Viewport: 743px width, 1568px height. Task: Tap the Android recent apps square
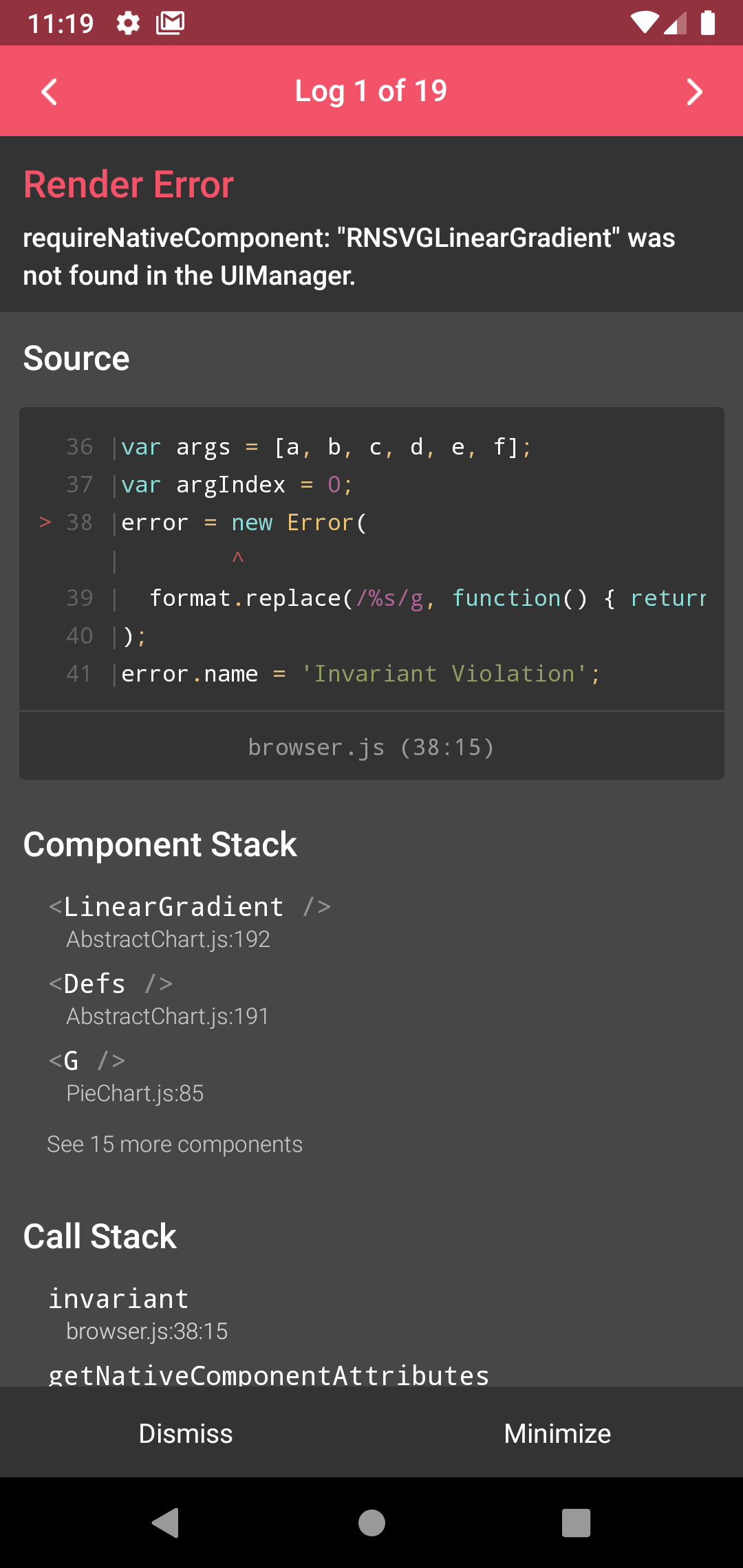point(577,1522)
